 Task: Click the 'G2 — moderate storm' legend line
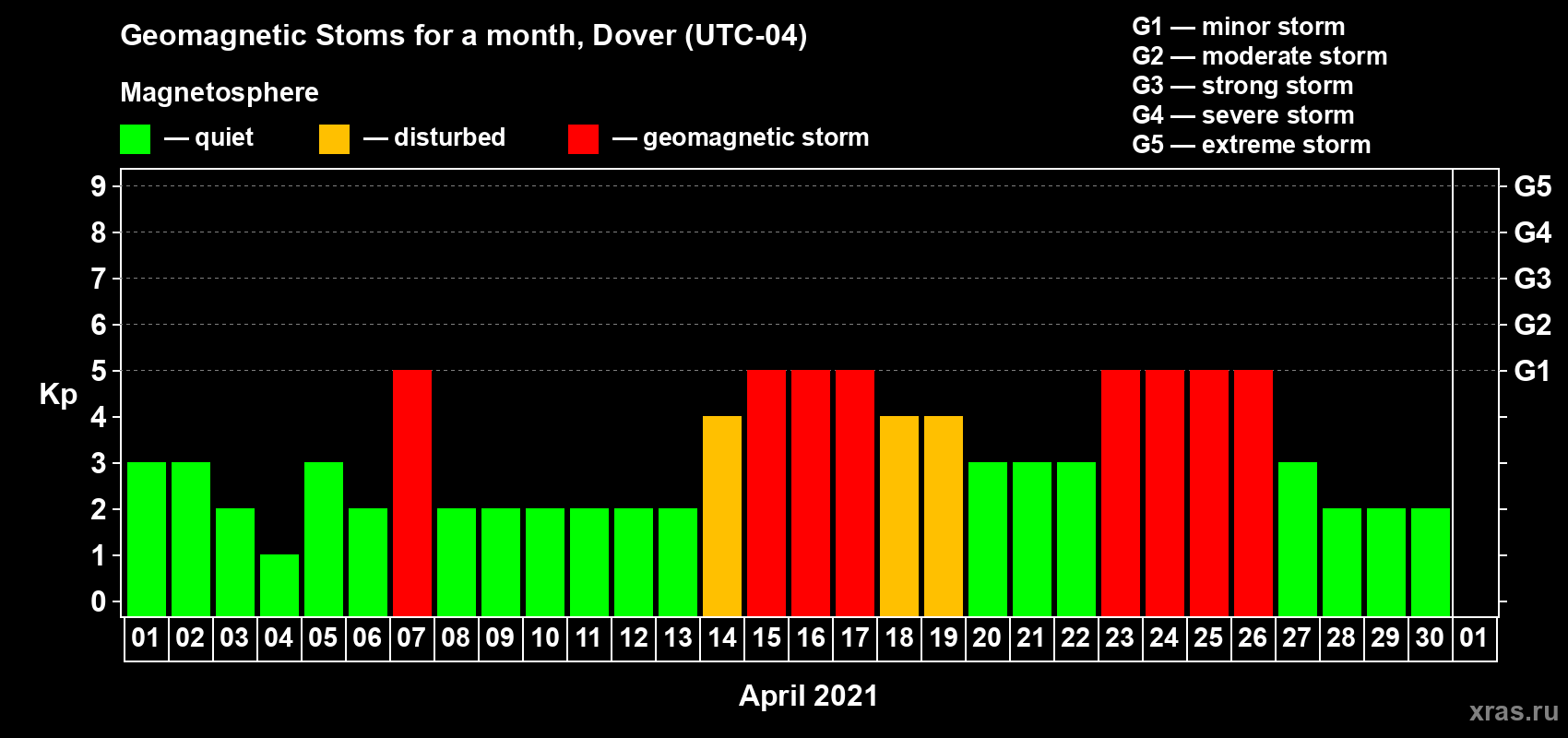tap(1260, 56)
